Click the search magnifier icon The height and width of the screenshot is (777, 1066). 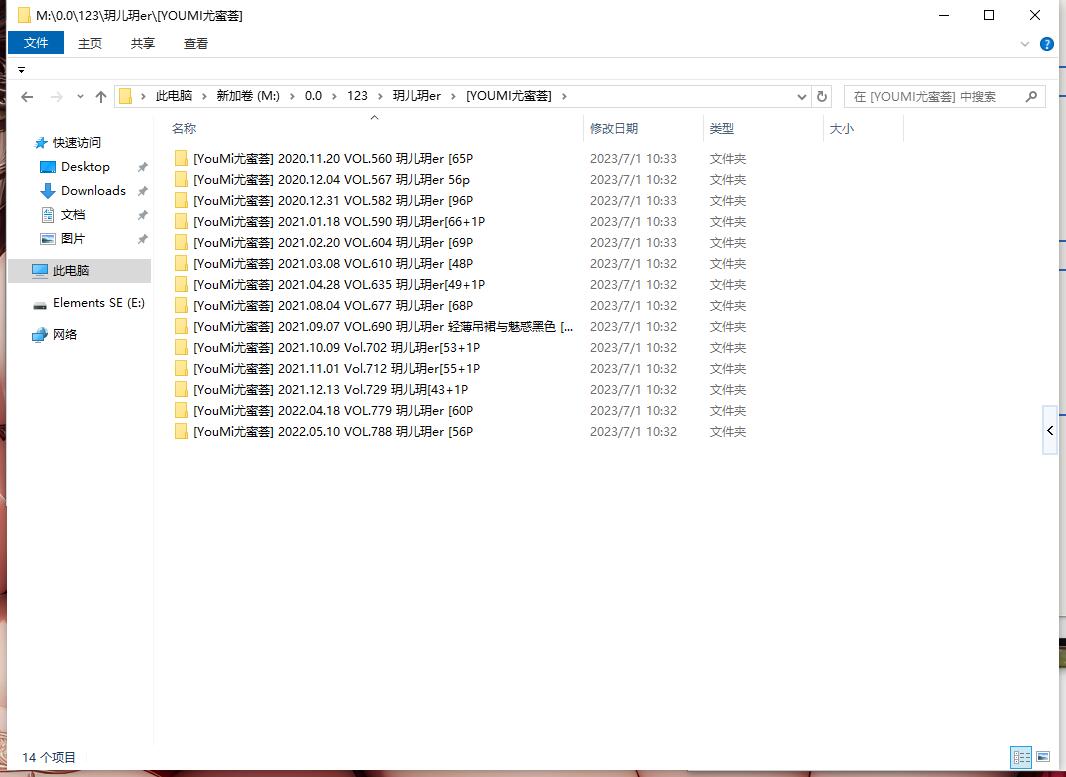1031,97
